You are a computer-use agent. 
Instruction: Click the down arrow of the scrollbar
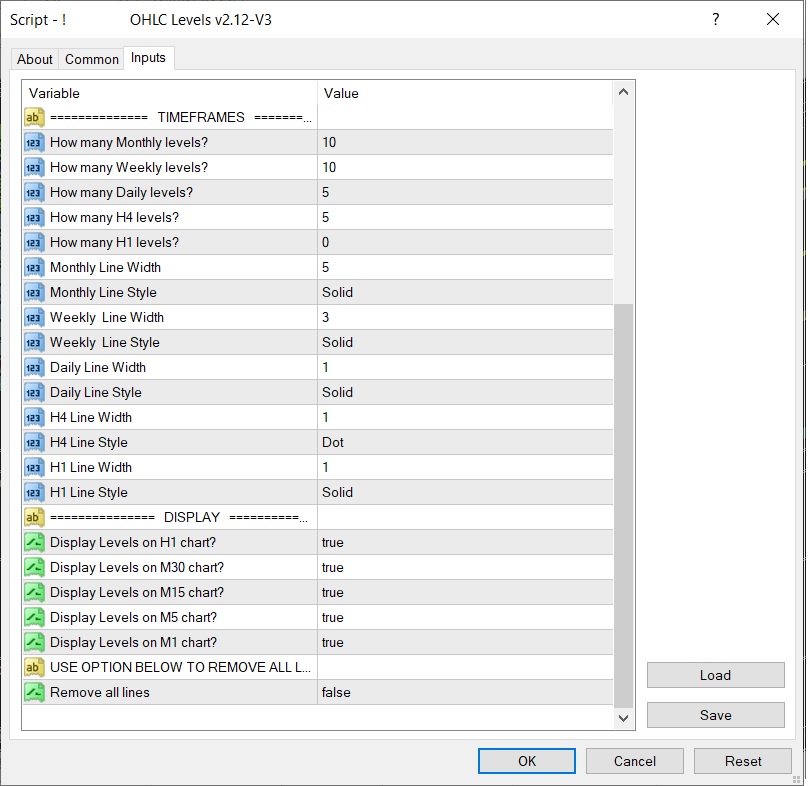(x=623, y=717)
